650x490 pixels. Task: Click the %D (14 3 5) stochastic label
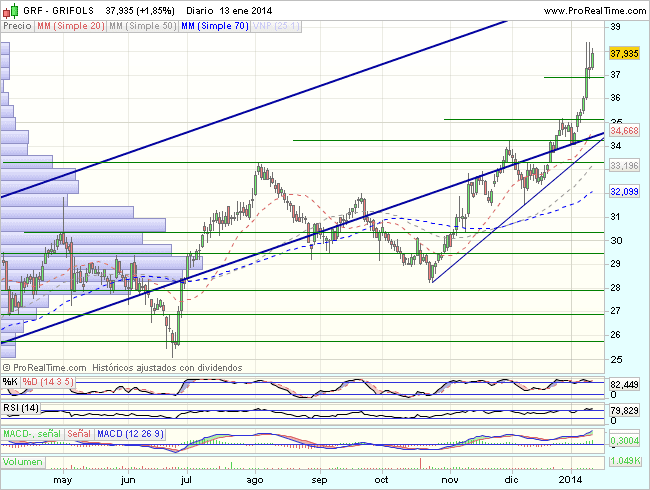(48, 382)
